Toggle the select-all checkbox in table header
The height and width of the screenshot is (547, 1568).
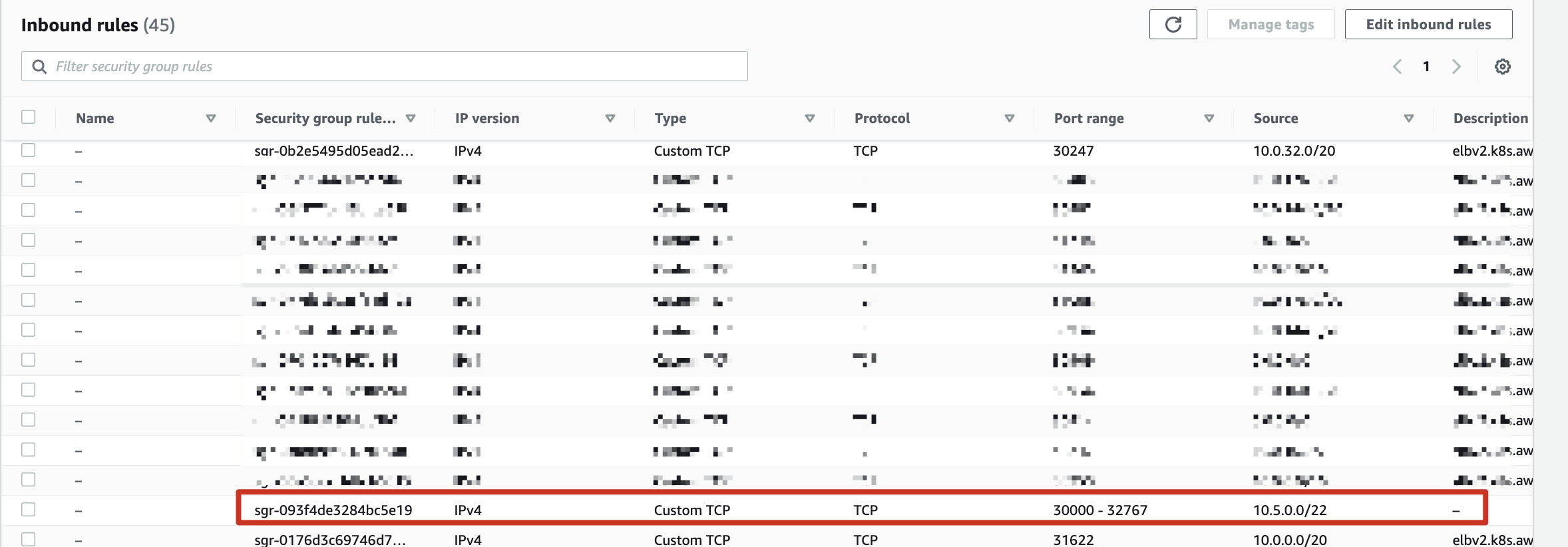click(x=28, y=117)
